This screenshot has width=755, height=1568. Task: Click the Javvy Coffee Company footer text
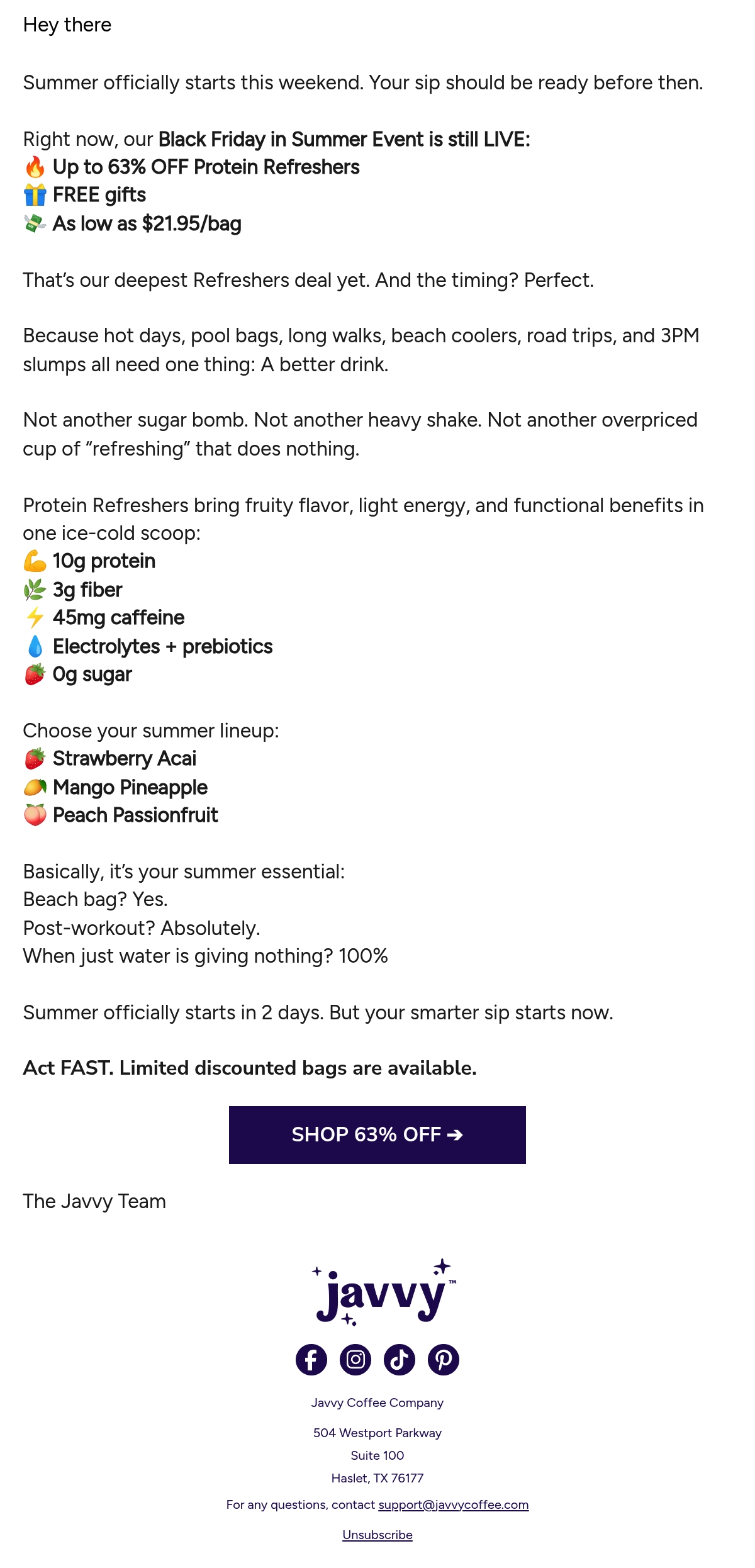click(377, 1403)
